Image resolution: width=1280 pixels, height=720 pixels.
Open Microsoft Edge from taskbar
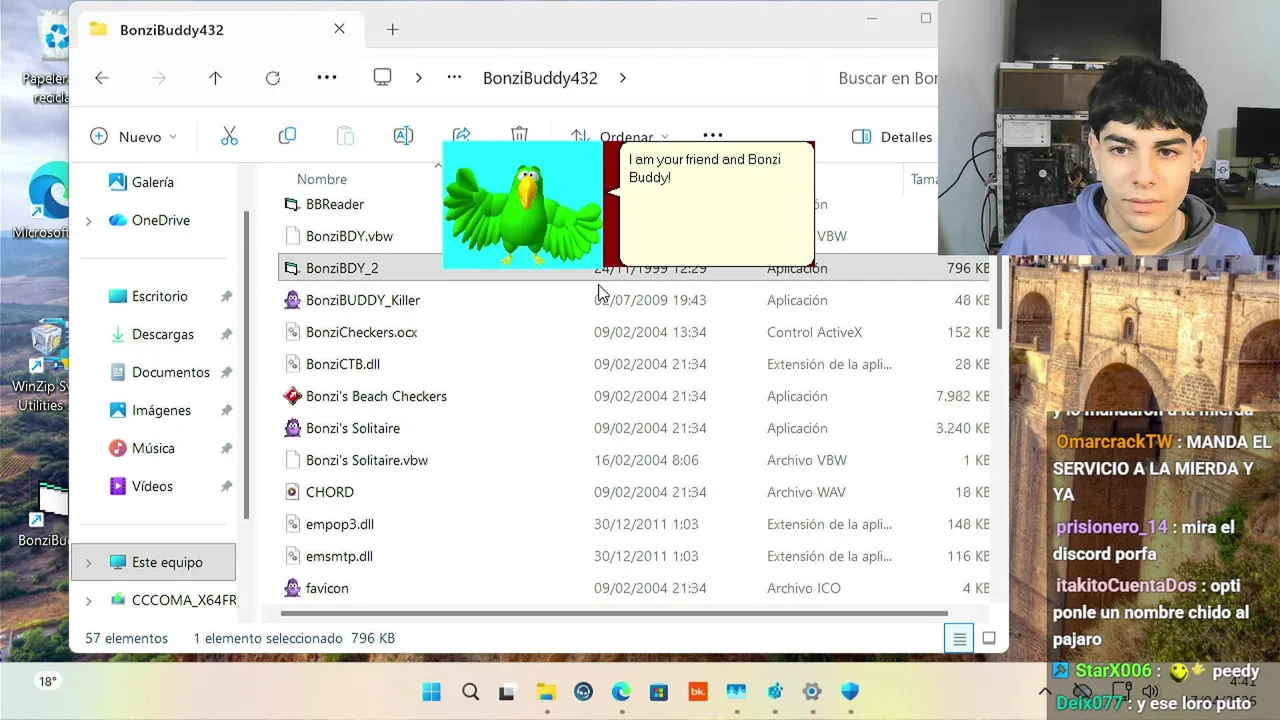(621, 692)
